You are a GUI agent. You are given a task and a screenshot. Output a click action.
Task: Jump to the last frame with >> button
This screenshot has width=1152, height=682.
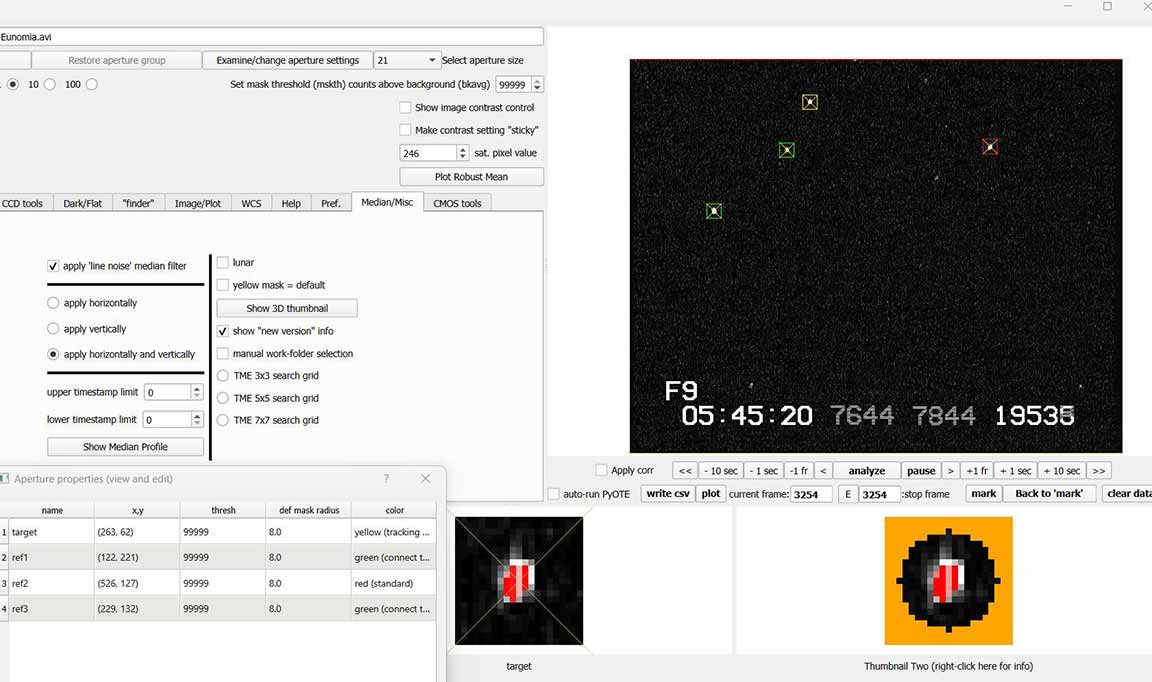(x=1098, y=471)
